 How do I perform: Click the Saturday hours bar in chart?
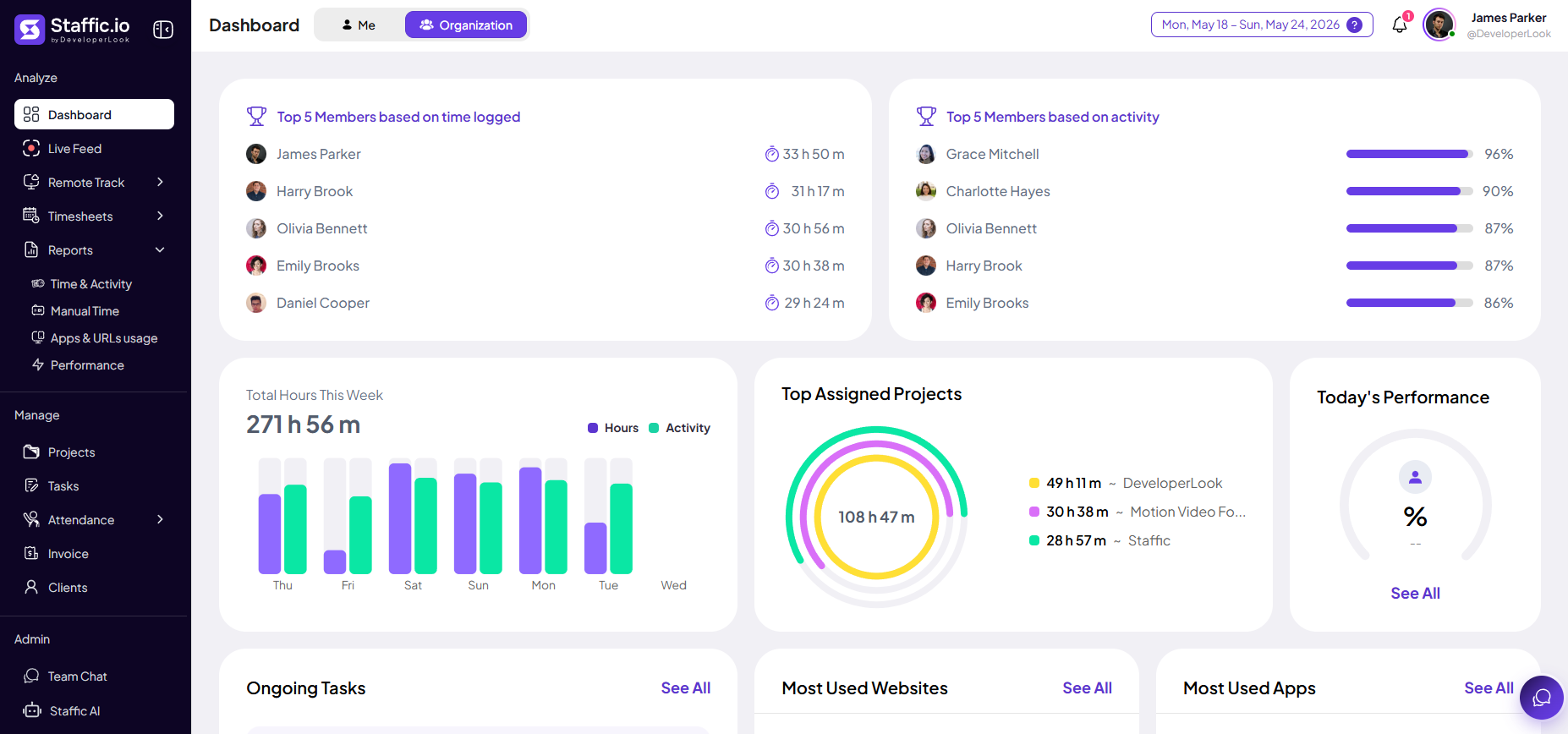point(400,518)
